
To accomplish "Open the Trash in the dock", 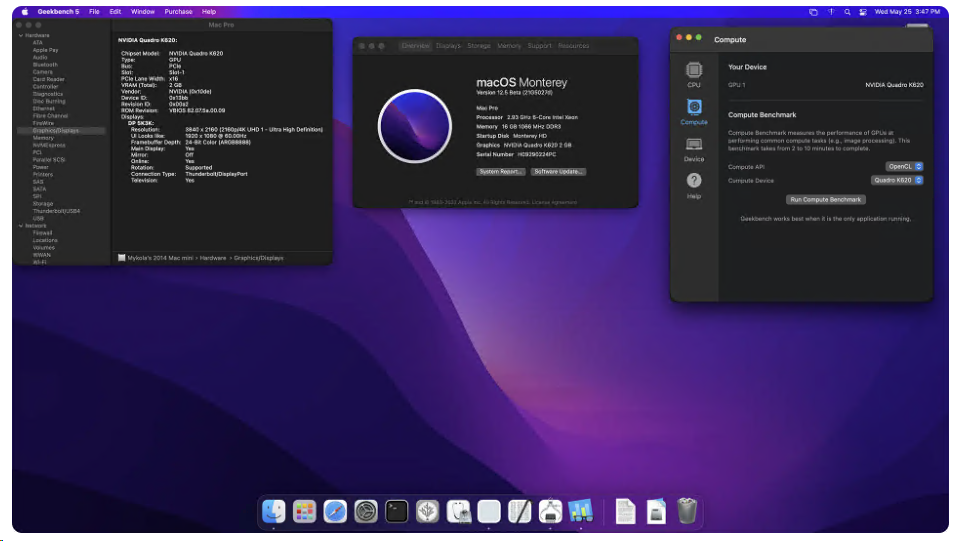I will coord(686,511).
